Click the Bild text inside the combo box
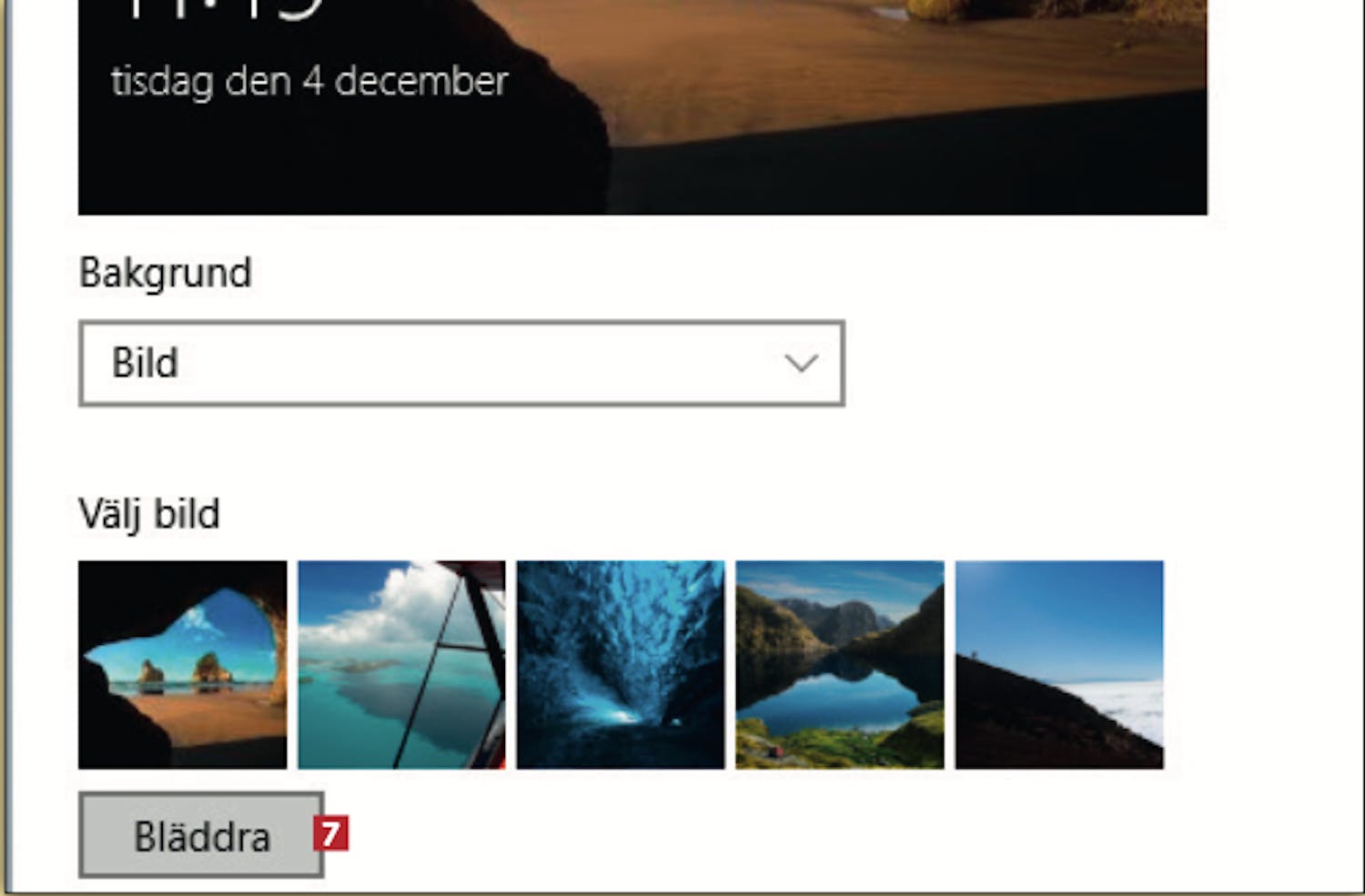 tap(145, 363)
